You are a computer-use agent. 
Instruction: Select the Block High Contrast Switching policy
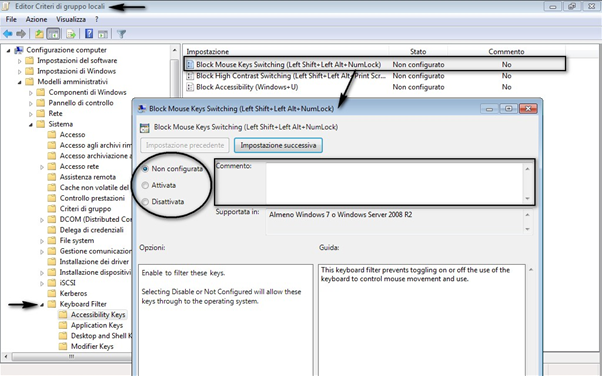291,76
